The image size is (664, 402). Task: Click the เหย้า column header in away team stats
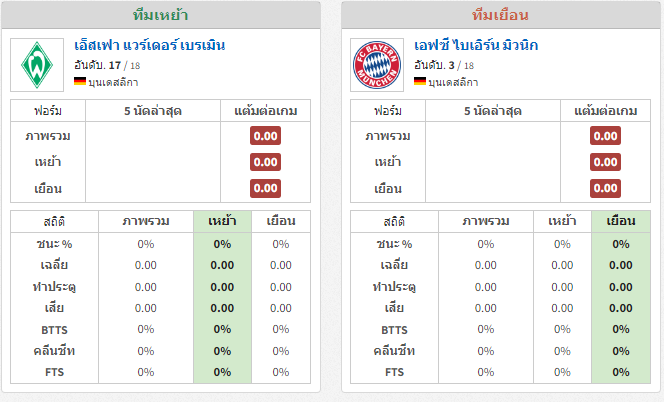(x=562, y=221)
